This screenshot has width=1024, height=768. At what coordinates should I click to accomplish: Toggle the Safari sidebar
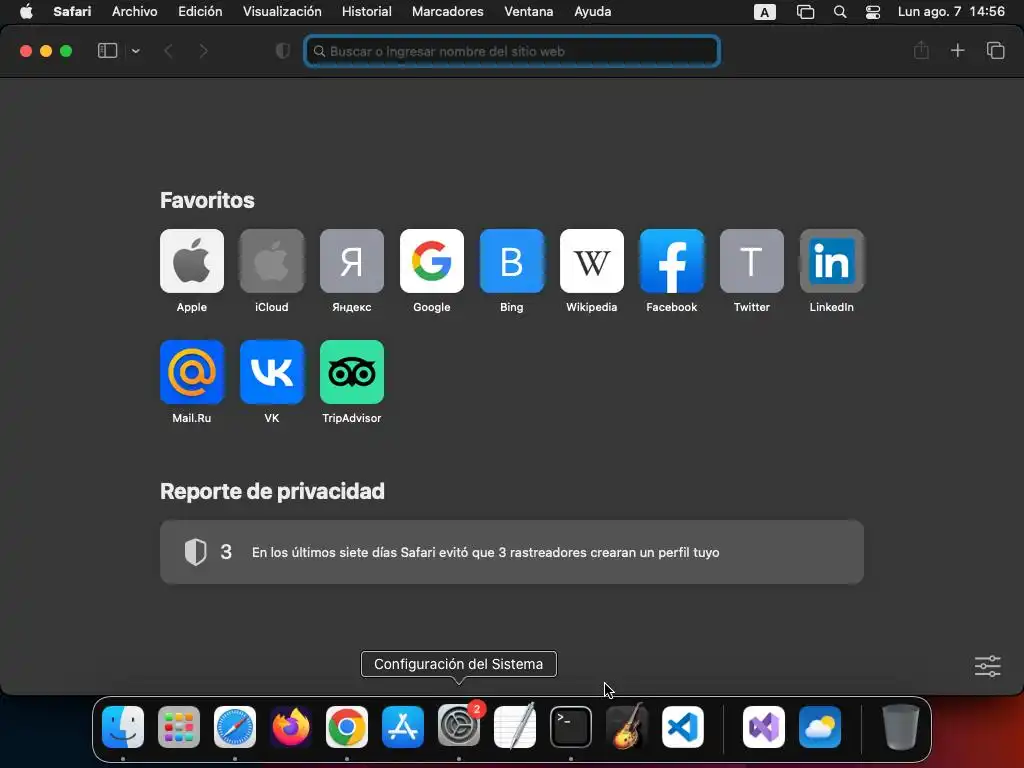point(107,50)
